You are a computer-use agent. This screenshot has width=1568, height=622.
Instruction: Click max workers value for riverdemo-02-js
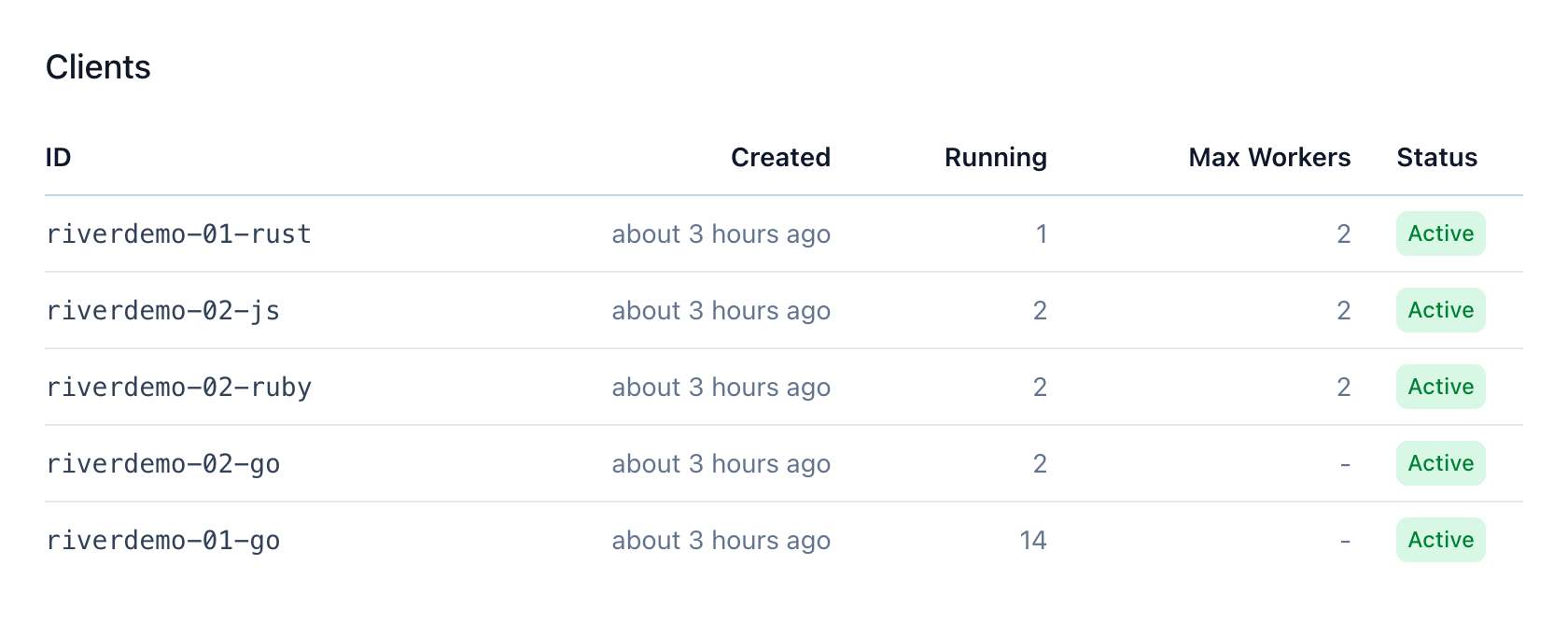click(1343, 310)
